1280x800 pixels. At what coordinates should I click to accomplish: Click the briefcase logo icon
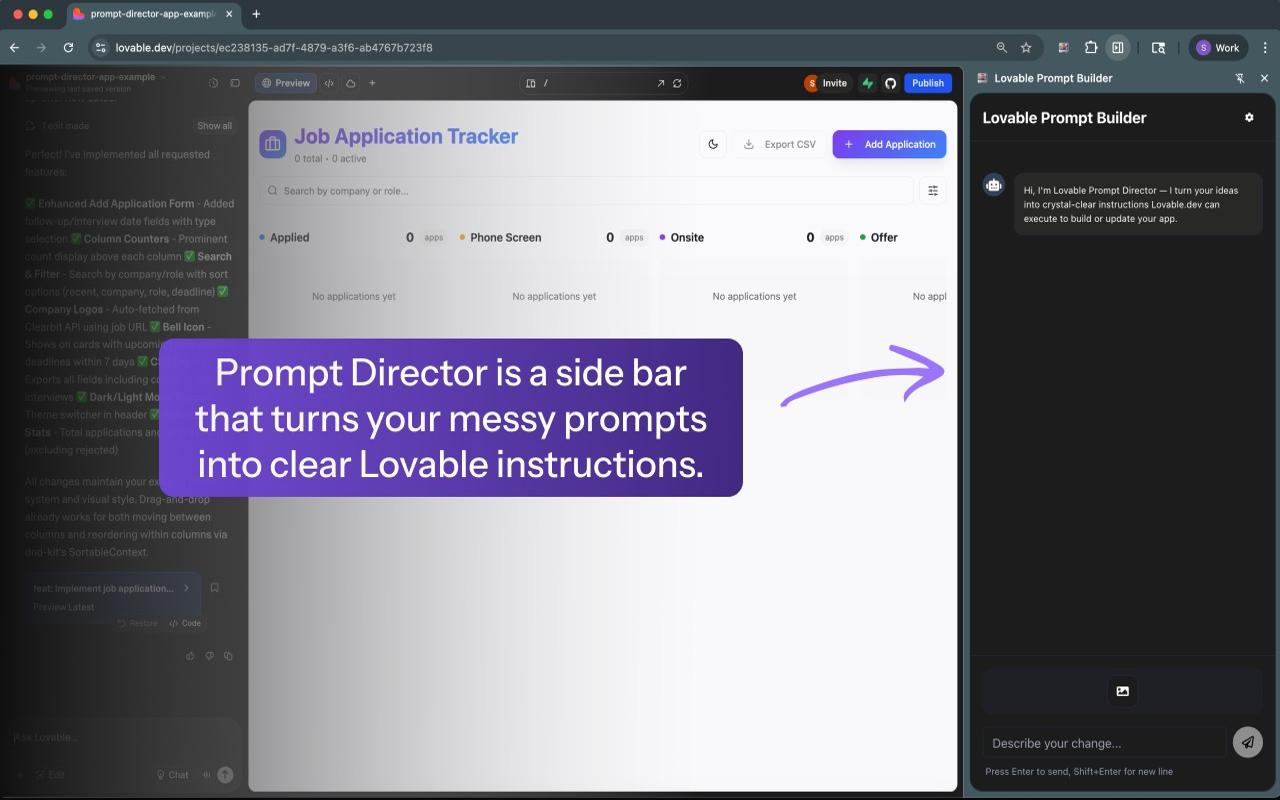click(x=273, y=144)
